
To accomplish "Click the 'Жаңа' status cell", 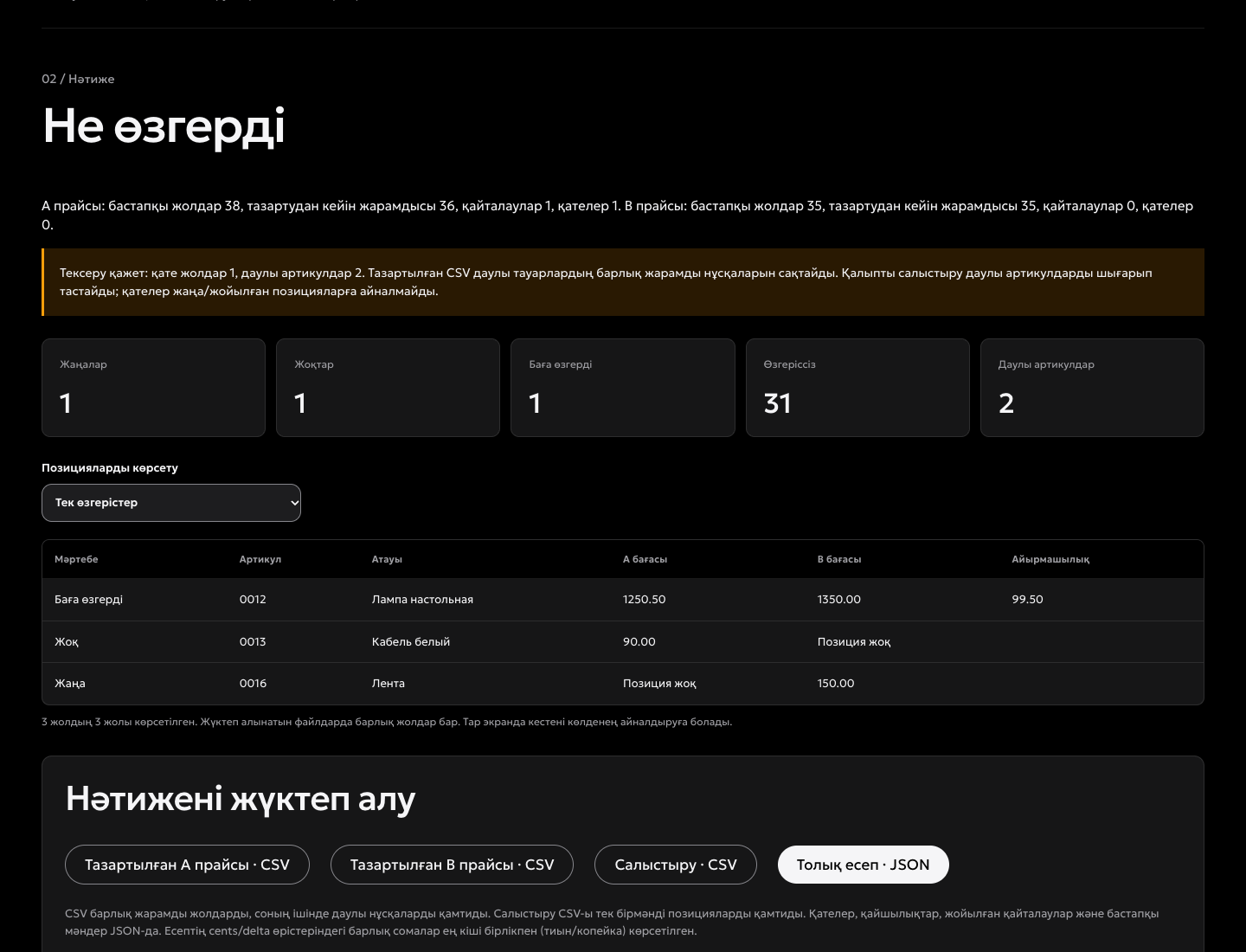I will coord(70,684).
